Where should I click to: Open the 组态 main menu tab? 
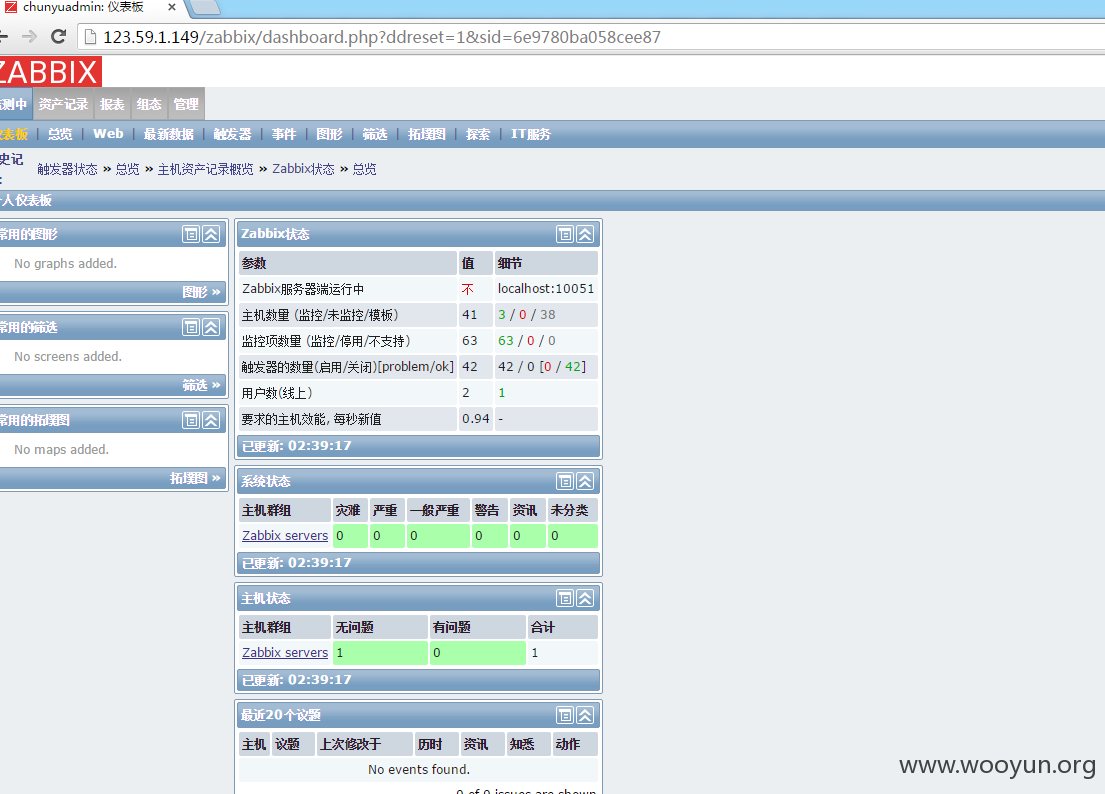point(149,104)
